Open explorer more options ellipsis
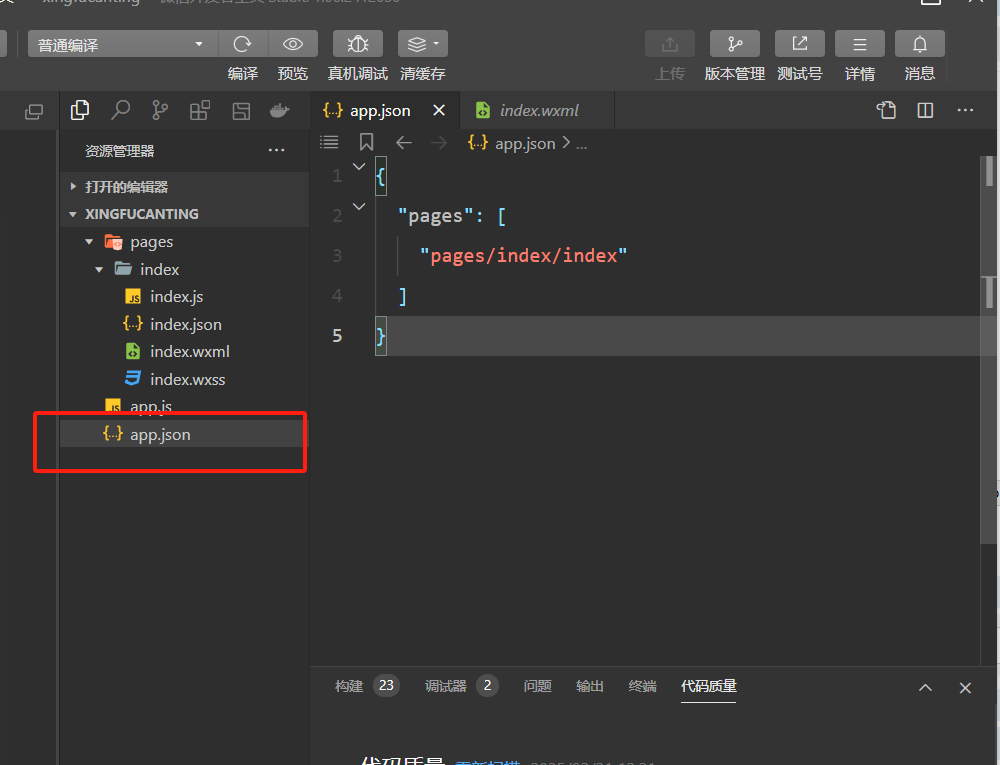This screenshot has height=765, width=1000. (x=276, y=150)
